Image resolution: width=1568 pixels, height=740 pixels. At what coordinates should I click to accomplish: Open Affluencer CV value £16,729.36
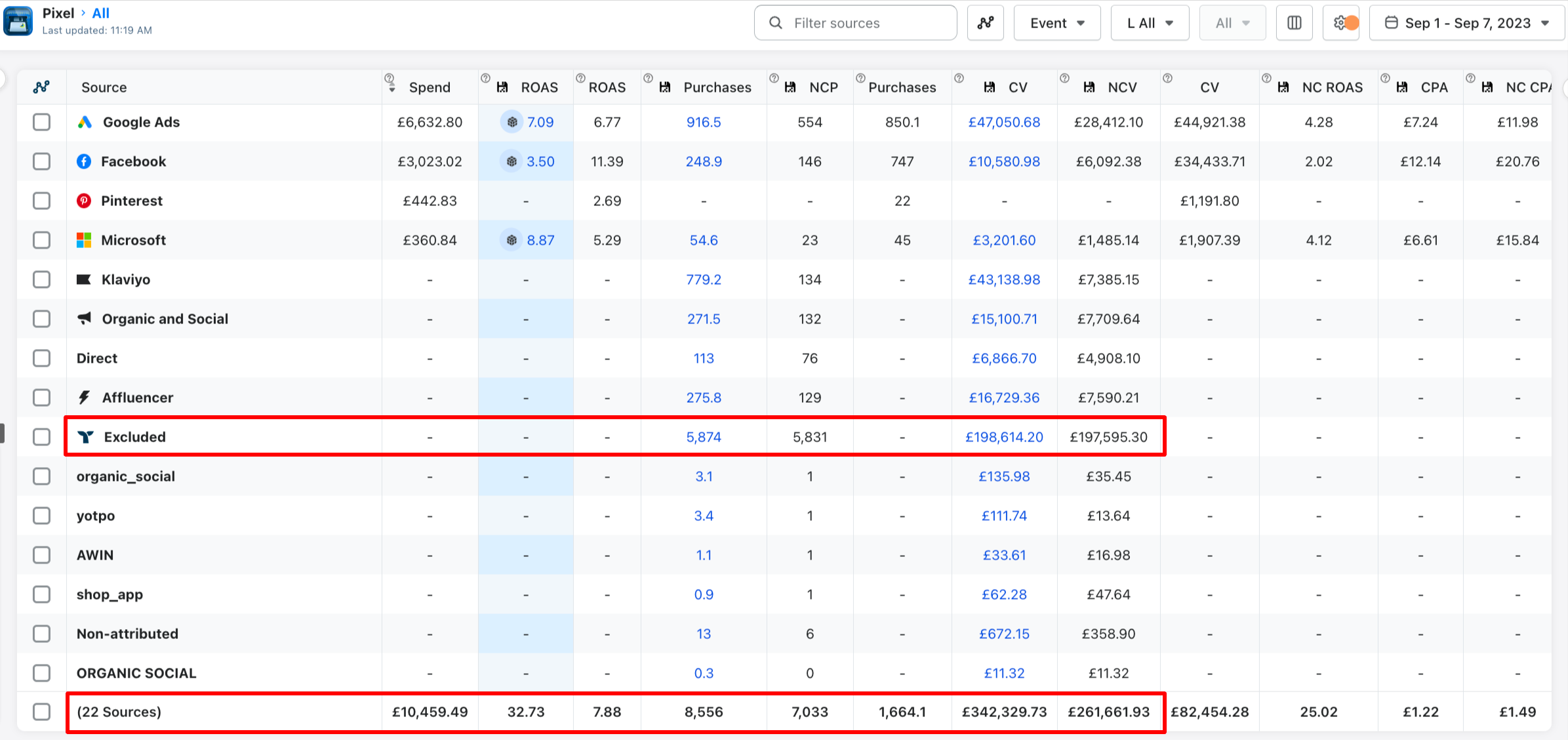1004,398
